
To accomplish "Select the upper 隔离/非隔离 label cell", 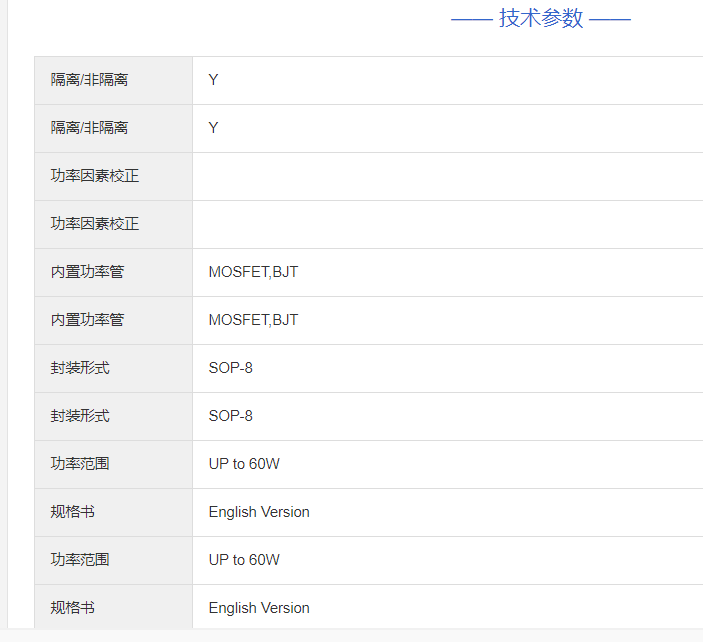I will tap(89, 80).
